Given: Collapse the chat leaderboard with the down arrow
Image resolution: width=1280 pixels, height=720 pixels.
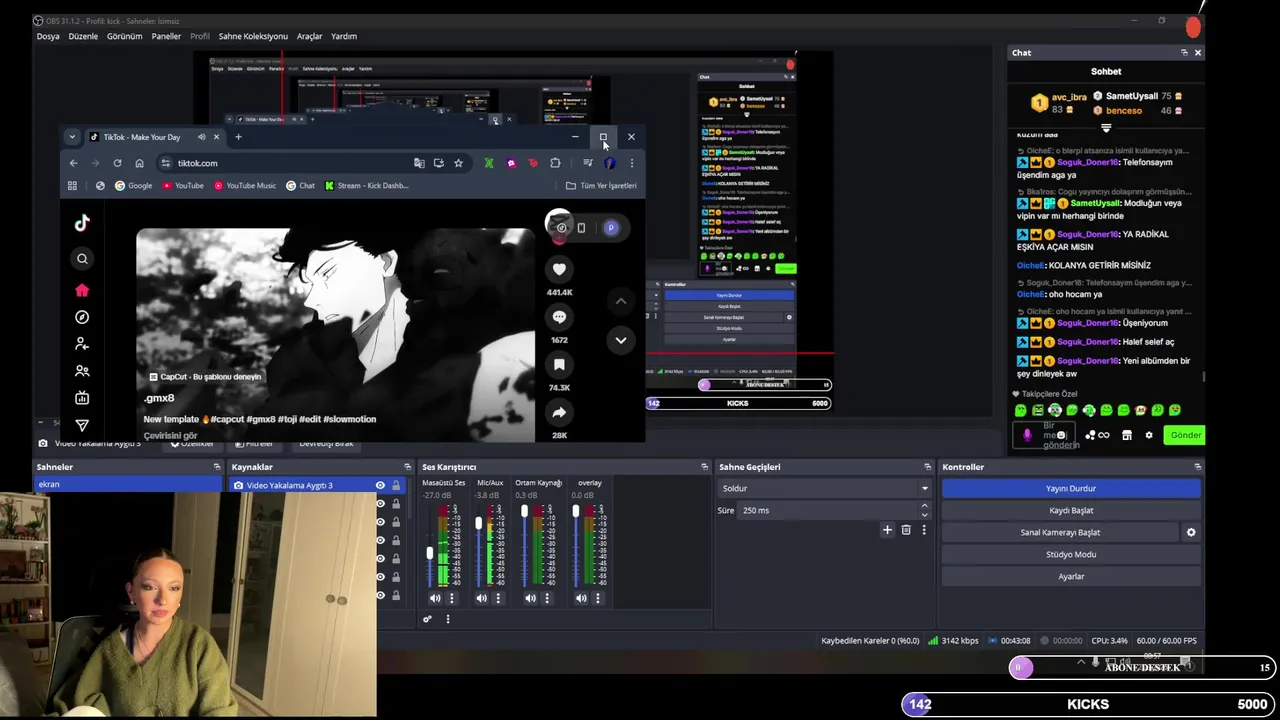Looking at the screenshot, I should (1106, 128).
